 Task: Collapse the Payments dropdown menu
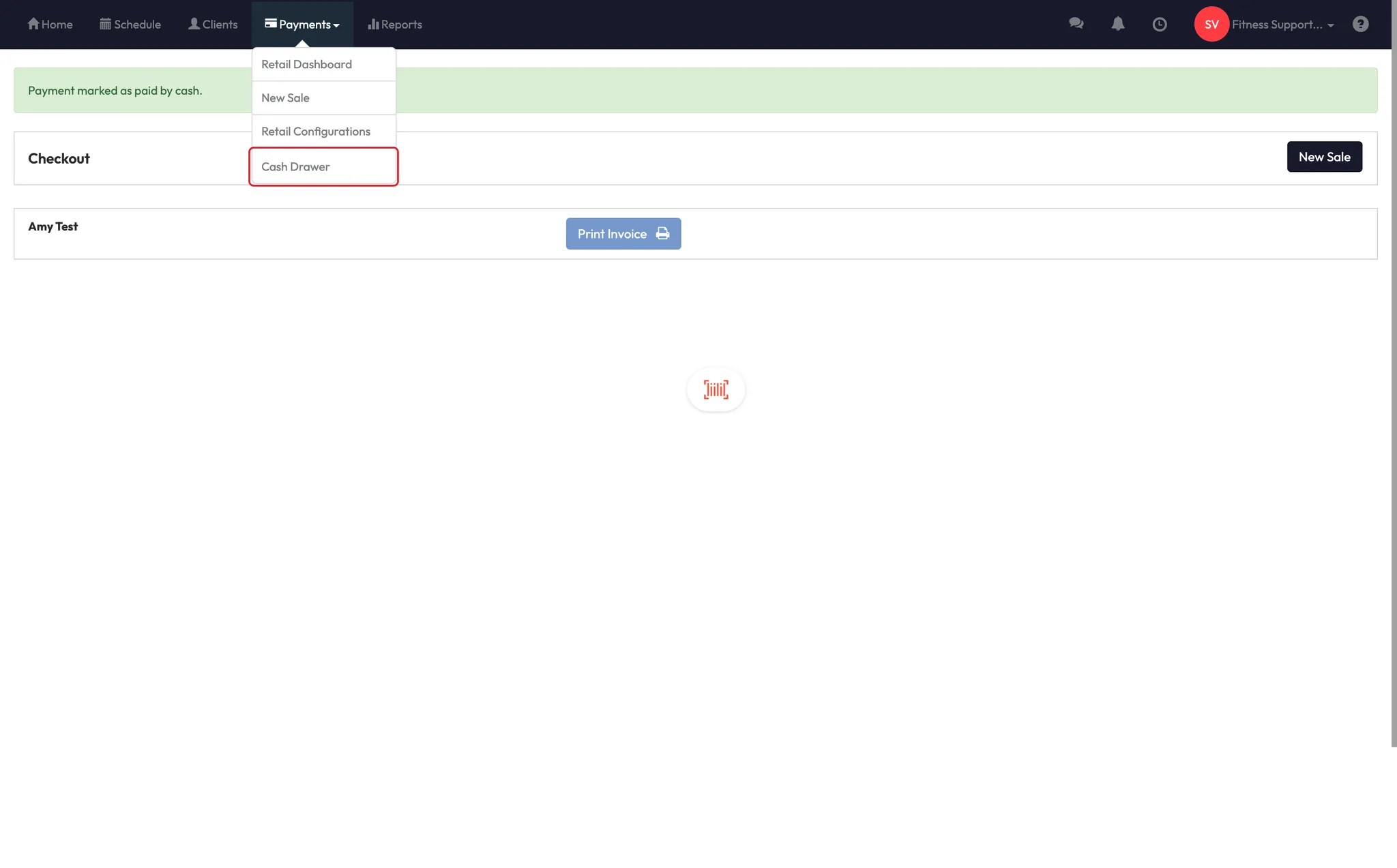[302, 25]
